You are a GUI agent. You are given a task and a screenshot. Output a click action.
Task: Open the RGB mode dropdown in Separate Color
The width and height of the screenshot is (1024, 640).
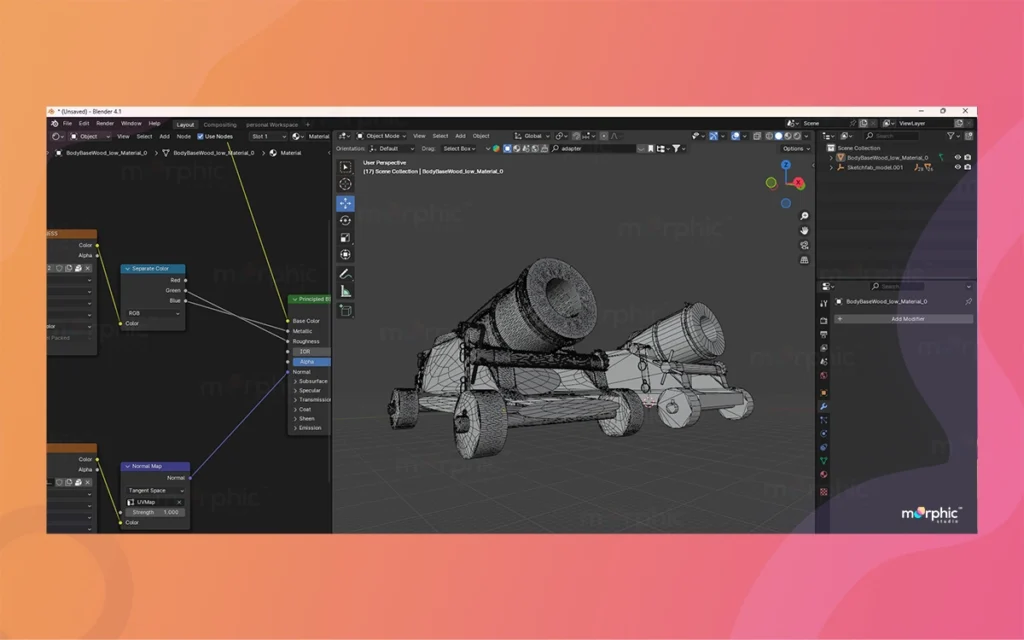153,313
